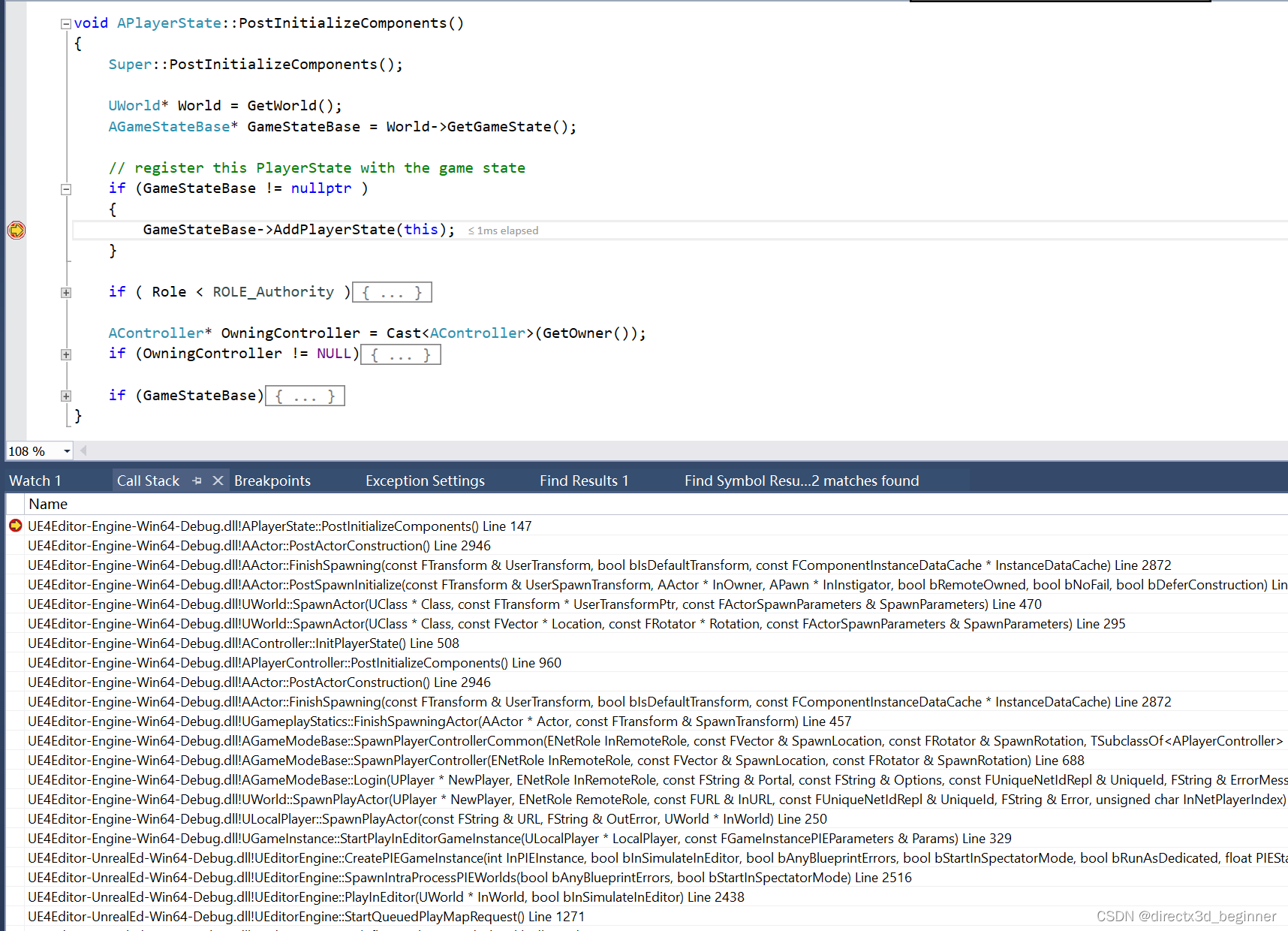Select first AActor::PostActorConstruction Line 2946 frame
This screenshot has width=1288, height=931.
(259, 546)
